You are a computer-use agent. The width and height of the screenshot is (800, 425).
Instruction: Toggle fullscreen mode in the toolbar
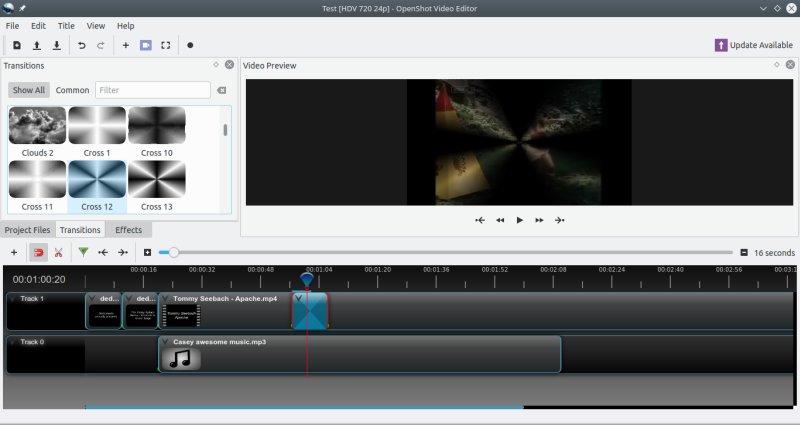point(165,45)
